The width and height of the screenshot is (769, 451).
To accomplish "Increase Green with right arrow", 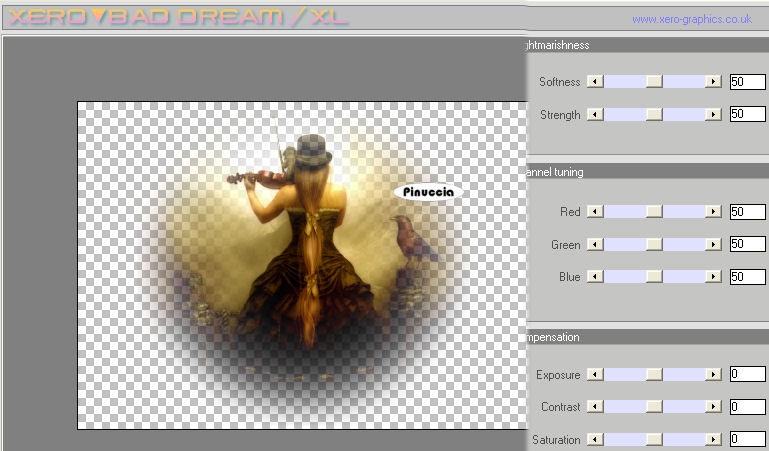I will (713, 244).
